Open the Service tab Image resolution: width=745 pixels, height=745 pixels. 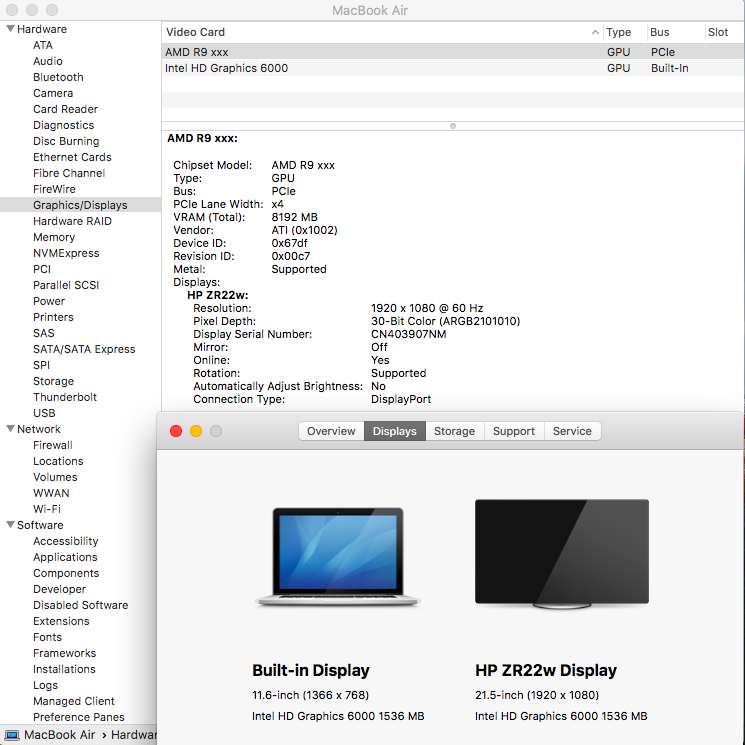[x=573, y=431]
